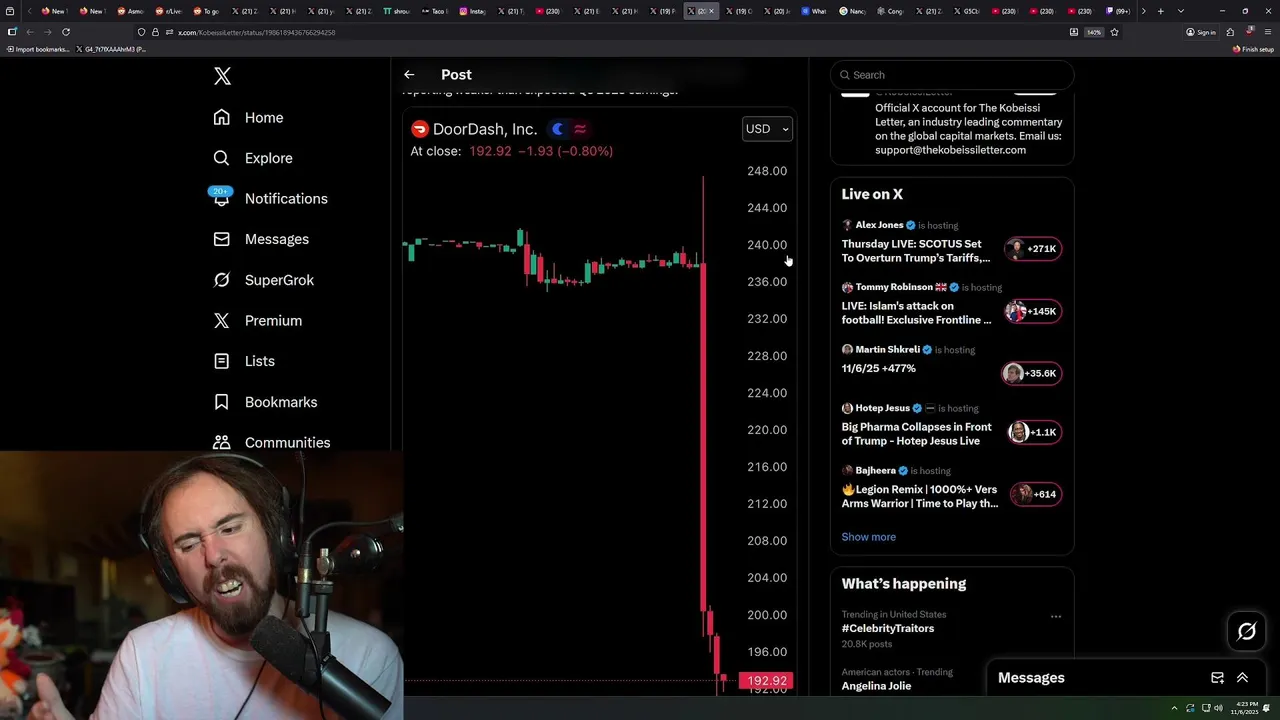Image resolution: width=1280 pixels, height=720 pixels.
Task: Open the #CelebrityTraitors trending topic
Action: 887,628
